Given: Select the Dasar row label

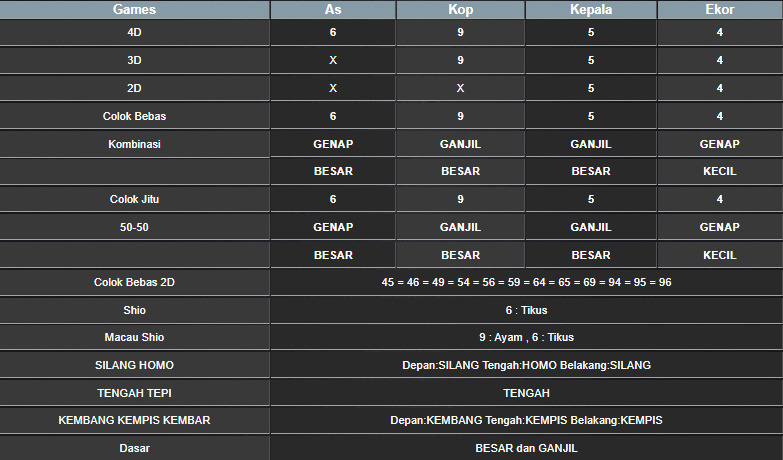Looking at the screenshot, I should (x=134, y=448).
